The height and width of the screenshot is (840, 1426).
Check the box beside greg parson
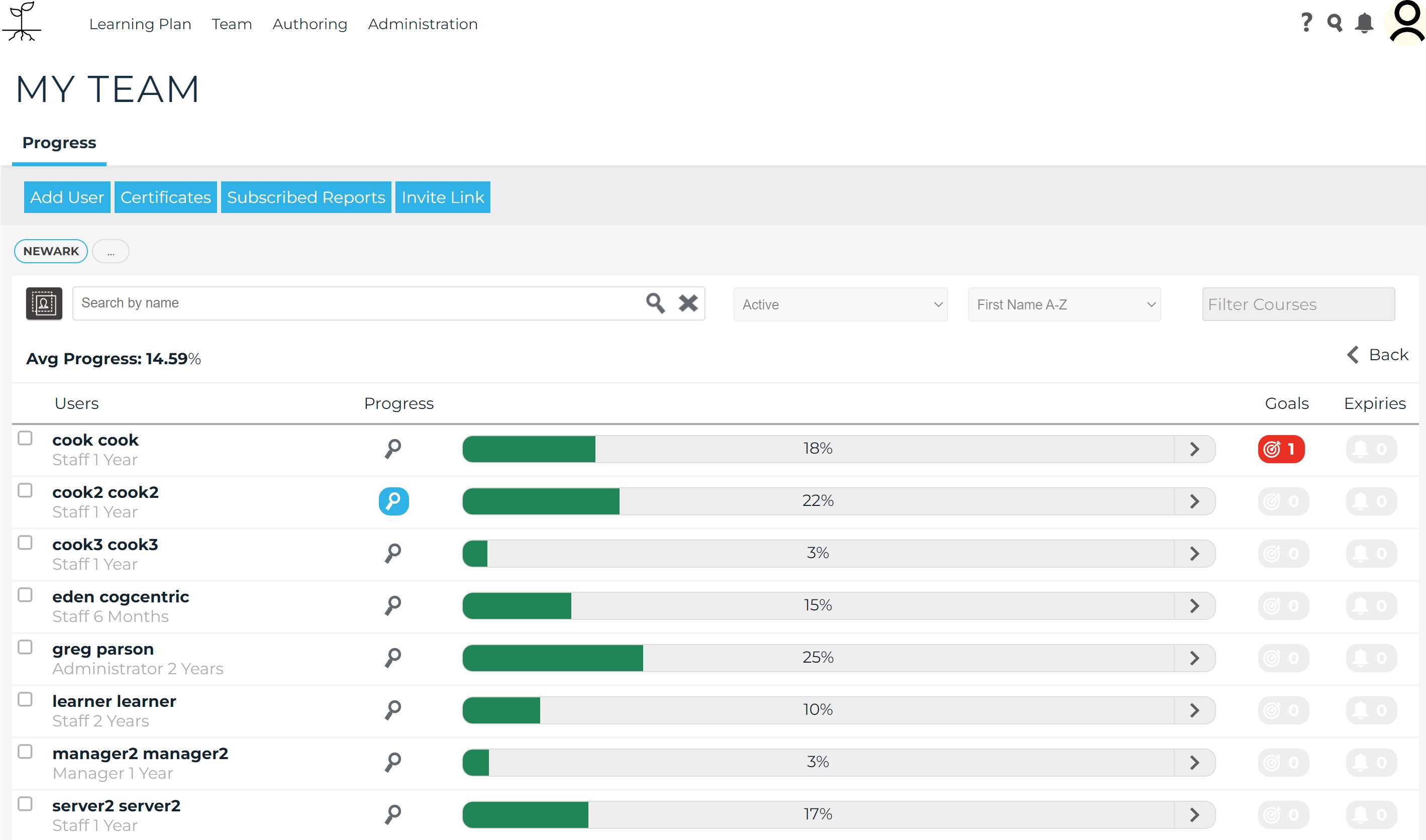point(25,646)
